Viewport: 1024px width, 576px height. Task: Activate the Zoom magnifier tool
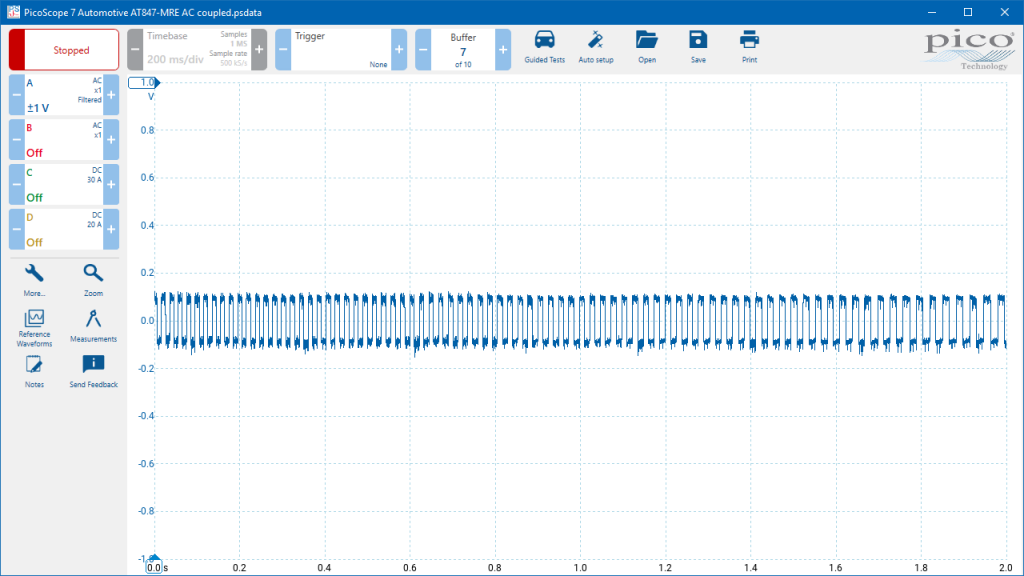pyautogui.click(x=93, y=280)
